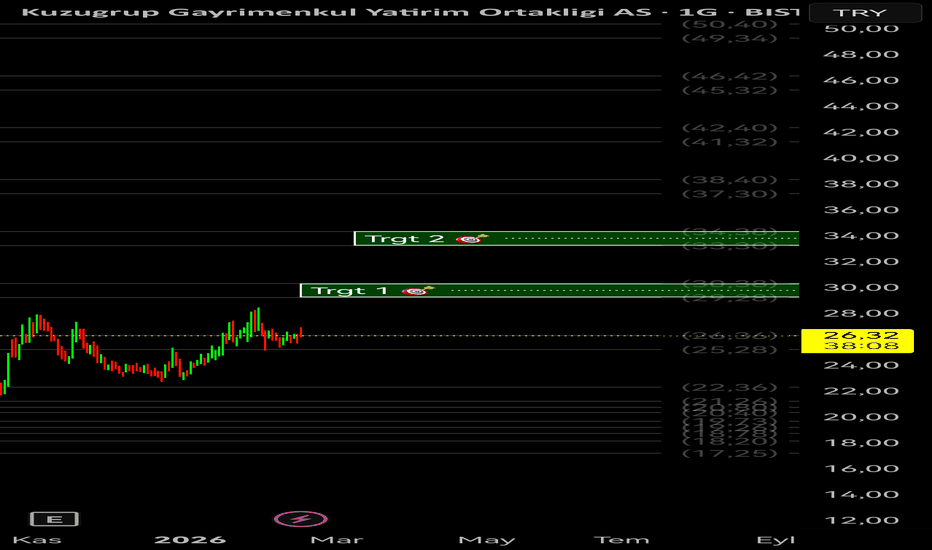932x550 pixels.
Task: Click the 34,00 price scale value
Action: (x=861, y=235)
